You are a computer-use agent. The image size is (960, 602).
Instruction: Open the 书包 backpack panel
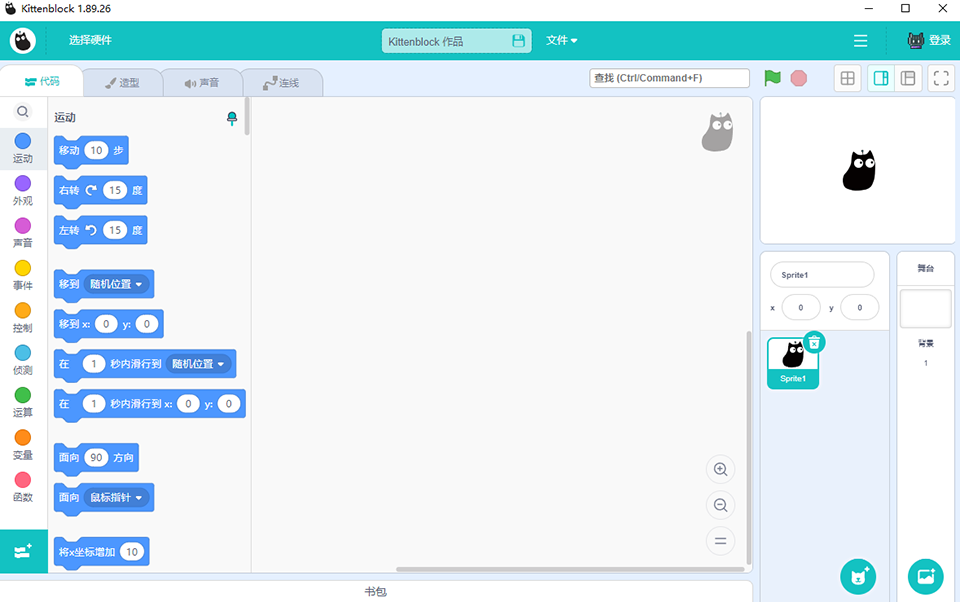(x=375, y=592)
